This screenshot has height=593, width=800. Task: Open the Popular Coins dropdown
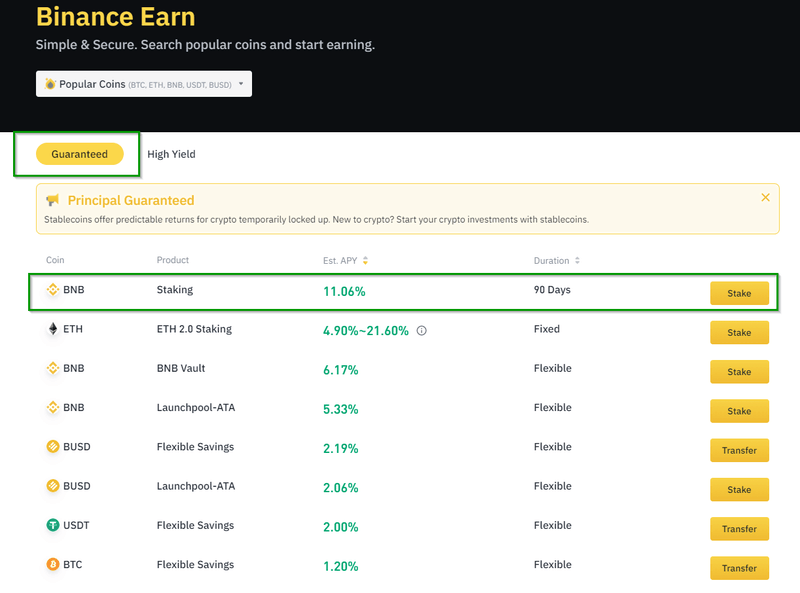144,84
